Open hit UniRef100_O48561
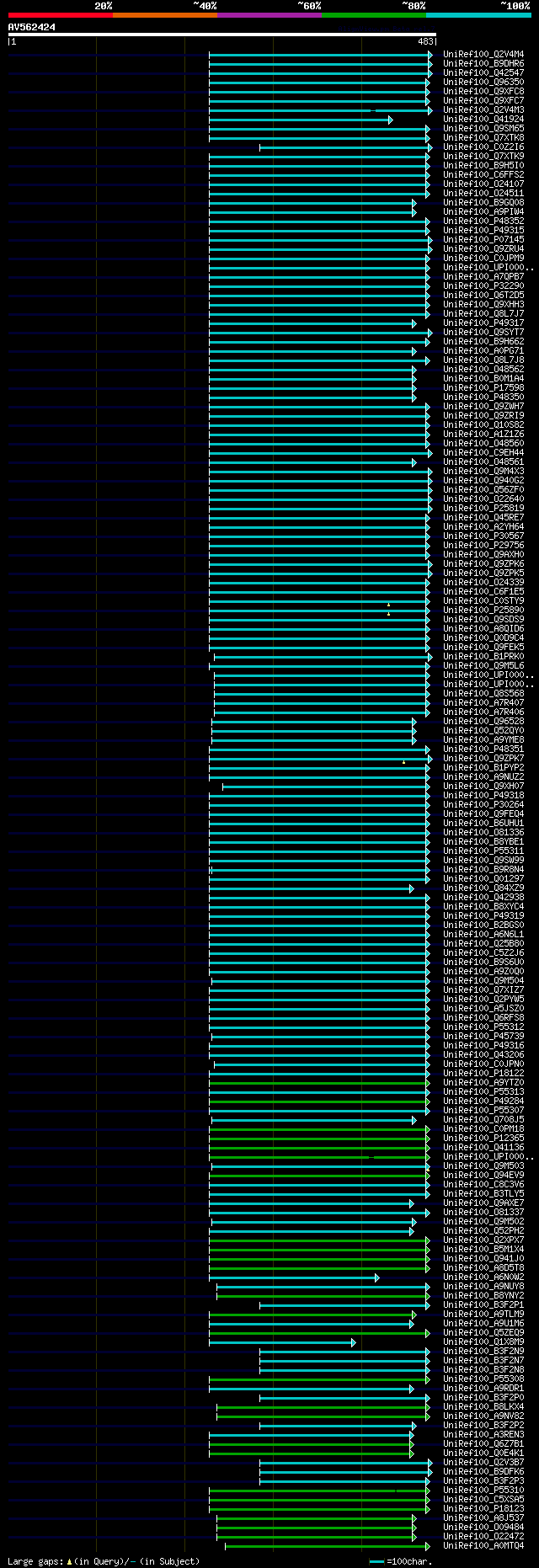 tap(483, 462)
